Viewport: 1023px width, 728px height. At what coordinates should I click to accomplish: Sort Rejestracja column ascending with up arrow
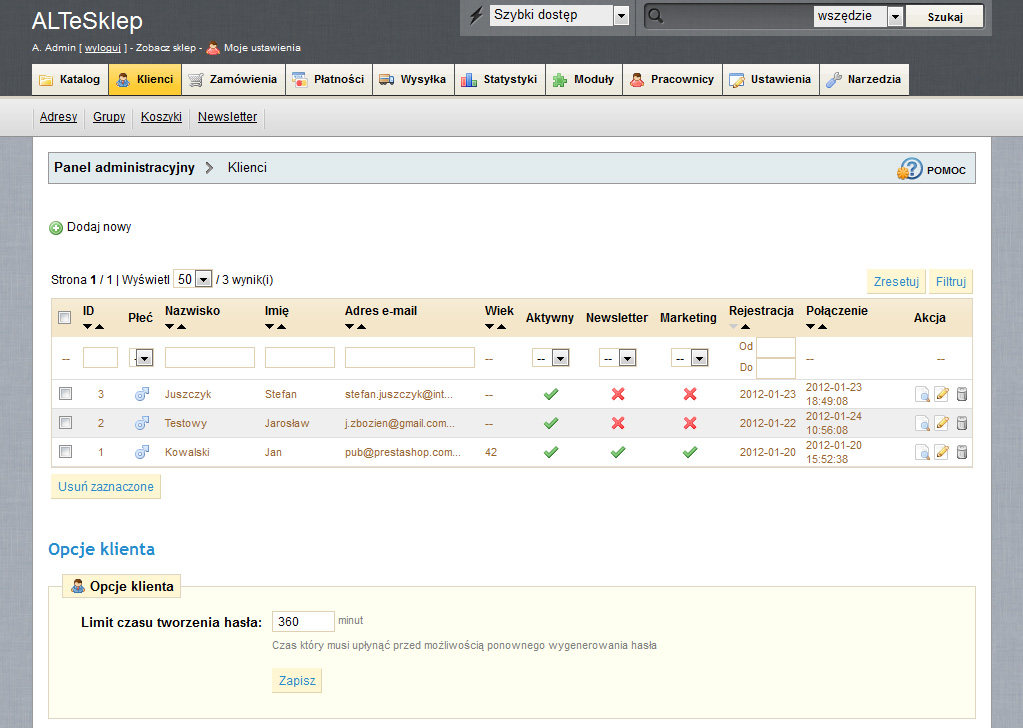click(x=745, y=326)
